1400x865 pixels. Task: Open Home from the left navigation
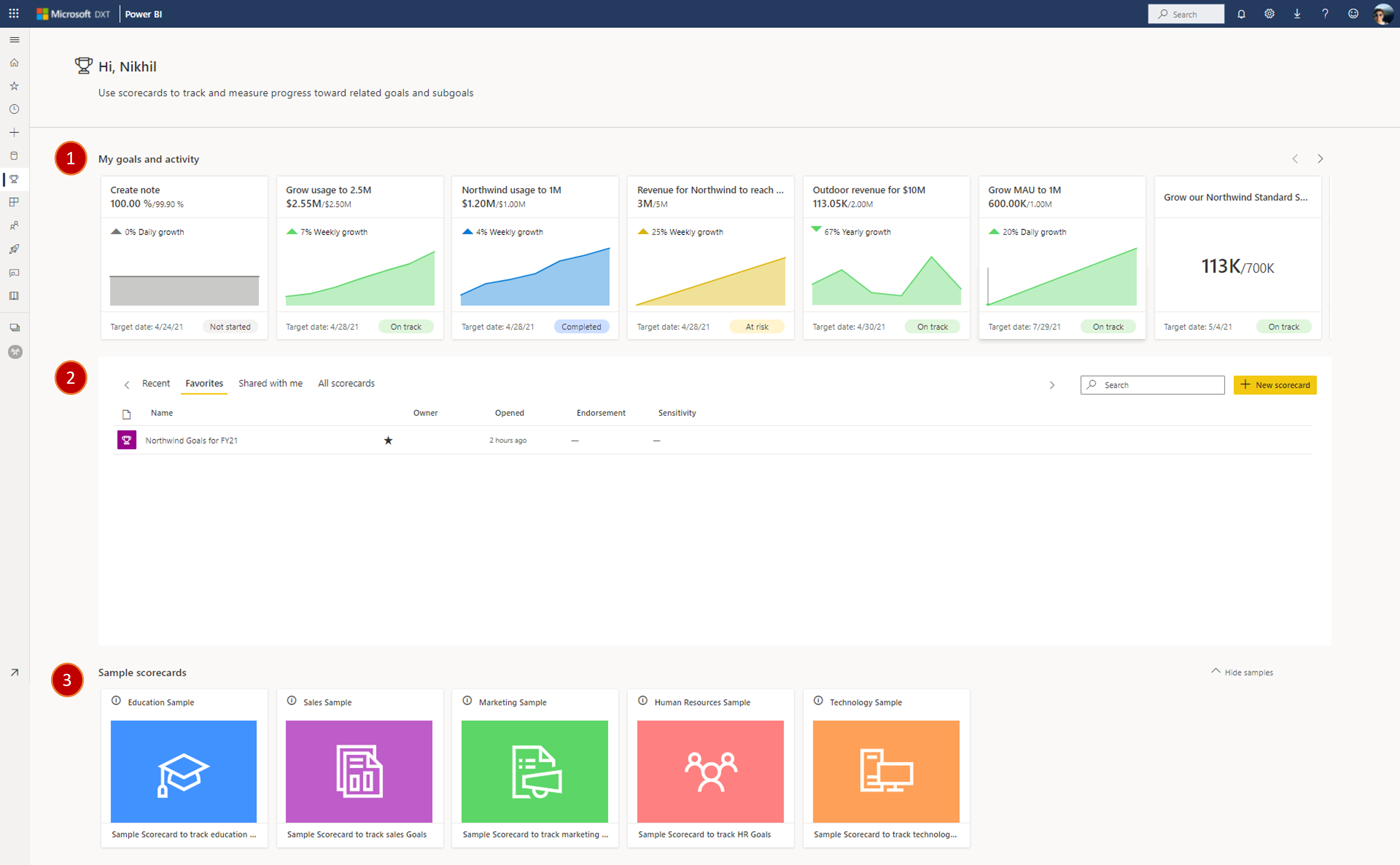click(14, 63)
